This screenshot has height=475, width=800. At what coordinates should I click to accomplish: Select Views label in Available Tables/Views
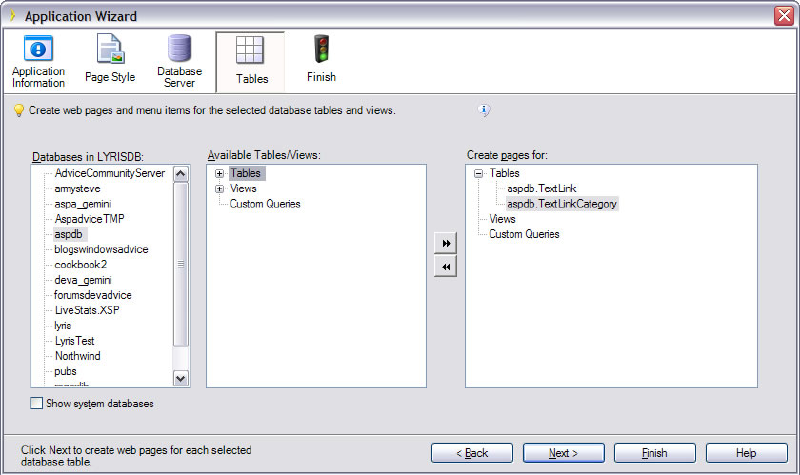click(x=243, y=189)
